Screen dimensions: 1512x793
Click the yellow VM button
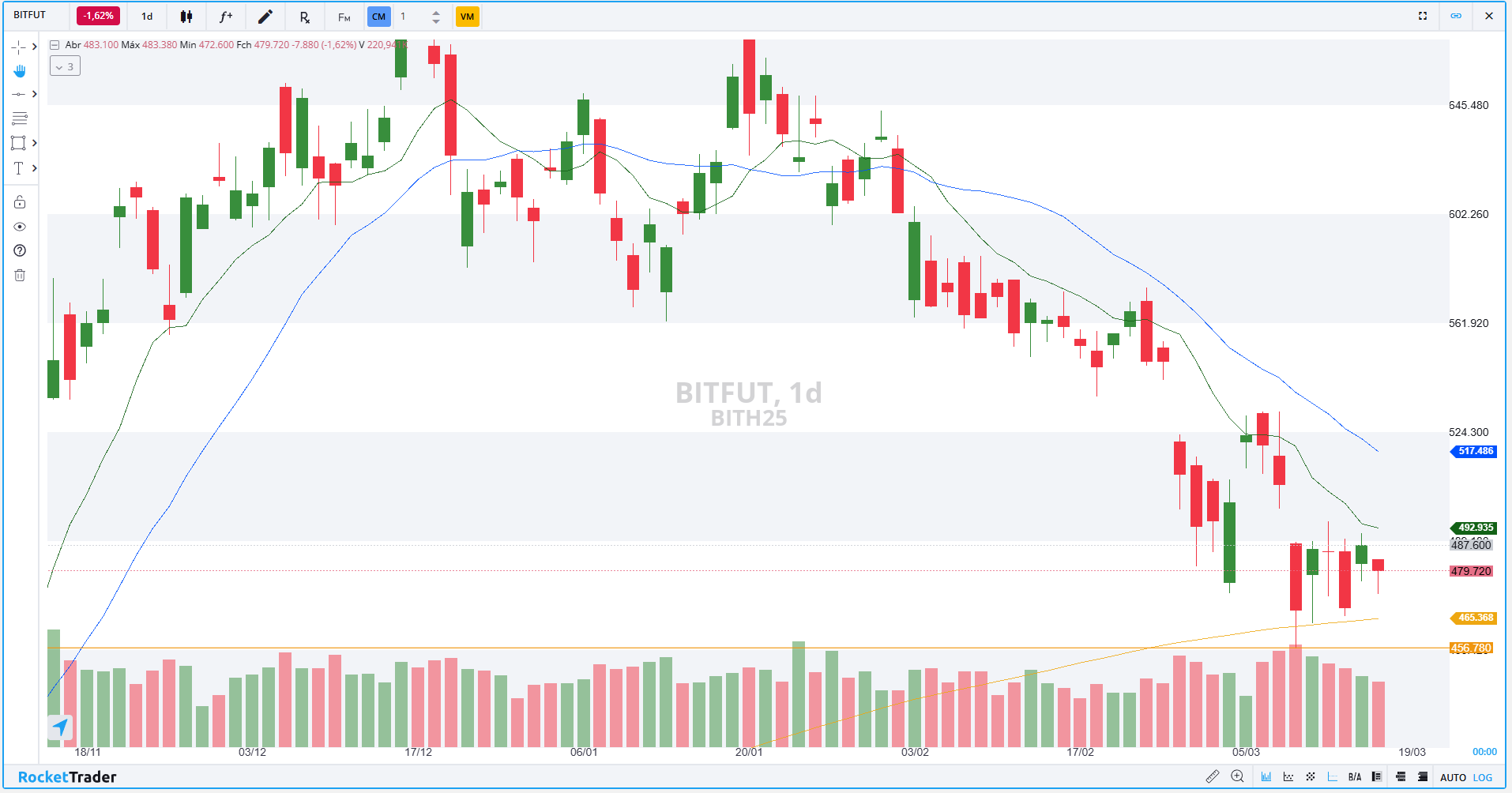pos(468,17)
